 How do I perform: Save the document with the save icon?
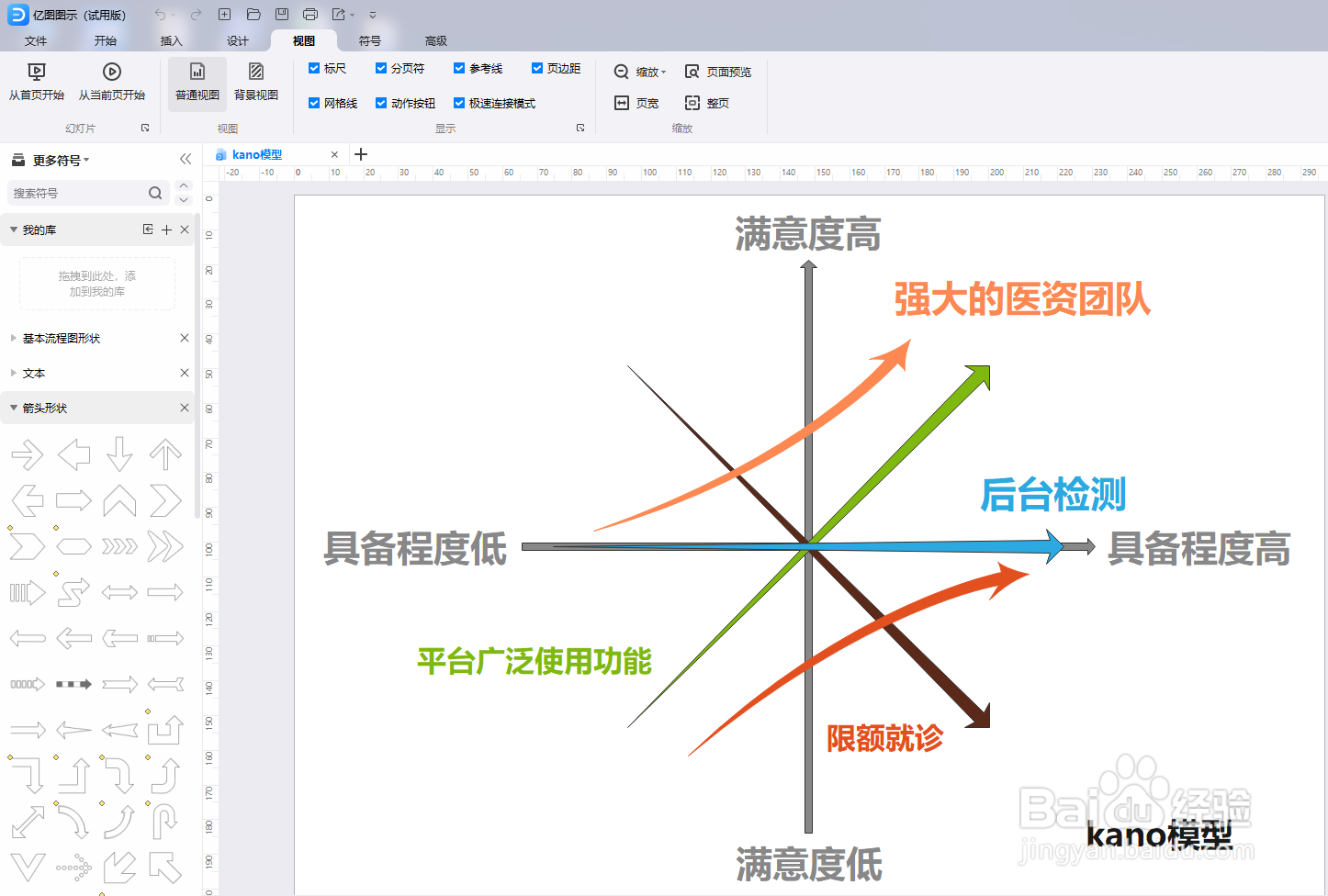click(x=280, y=14)
